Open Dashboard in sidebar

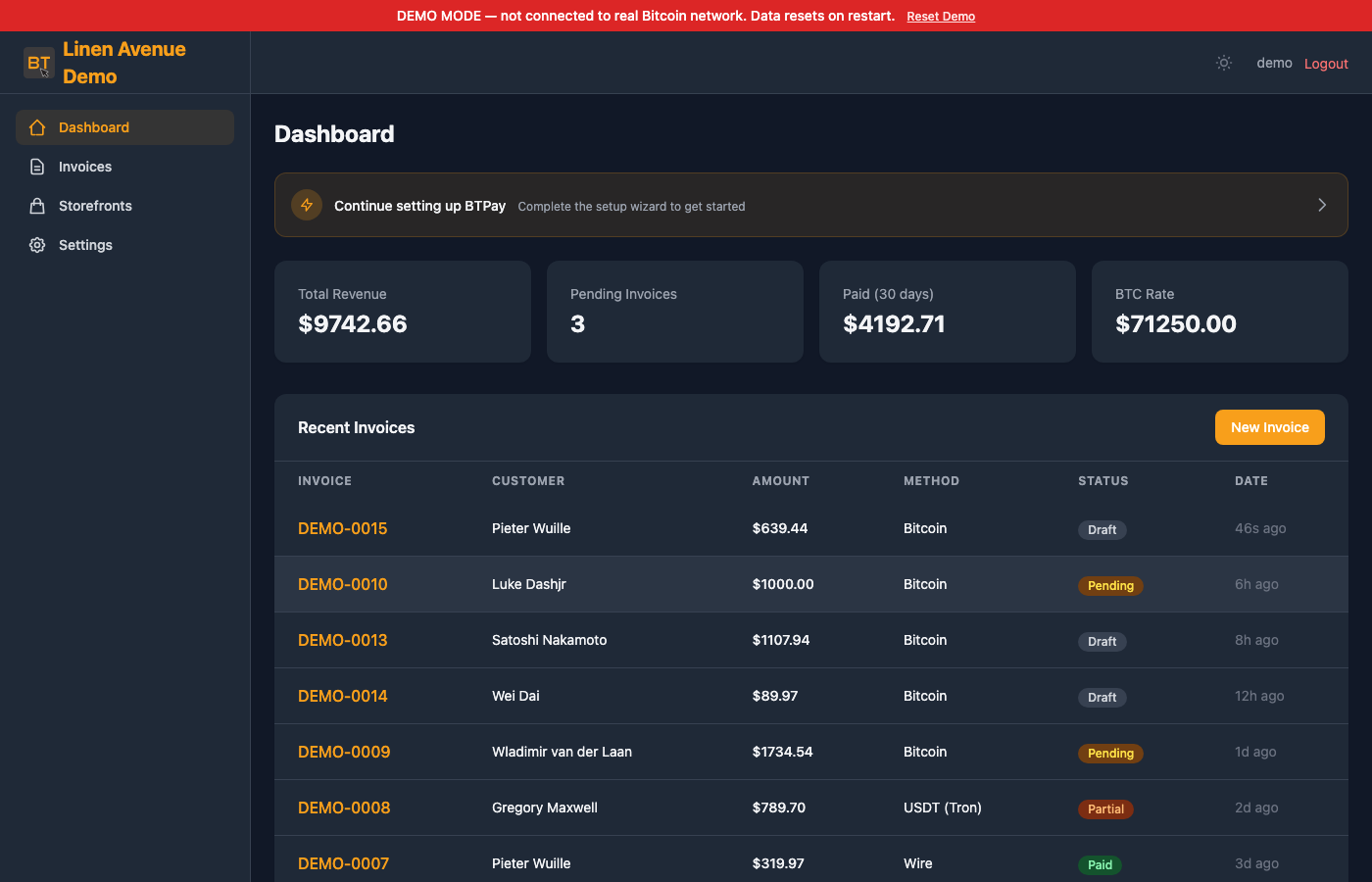[124, 127]
